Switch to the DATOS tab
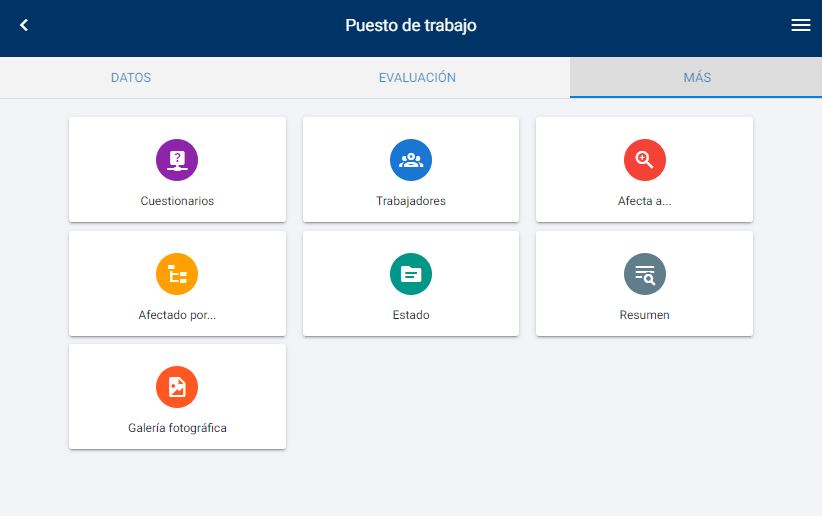 point(131,78)
